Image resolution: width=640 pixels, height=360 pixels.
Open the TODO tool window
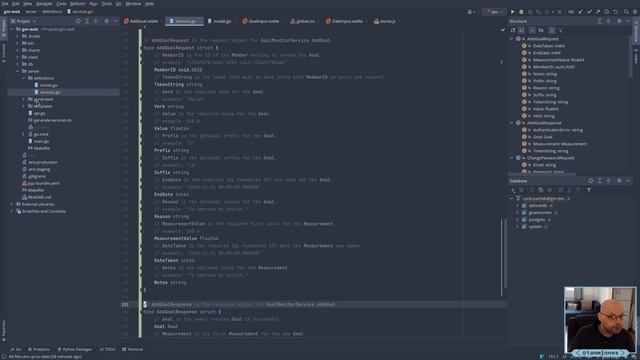[108, 349]
